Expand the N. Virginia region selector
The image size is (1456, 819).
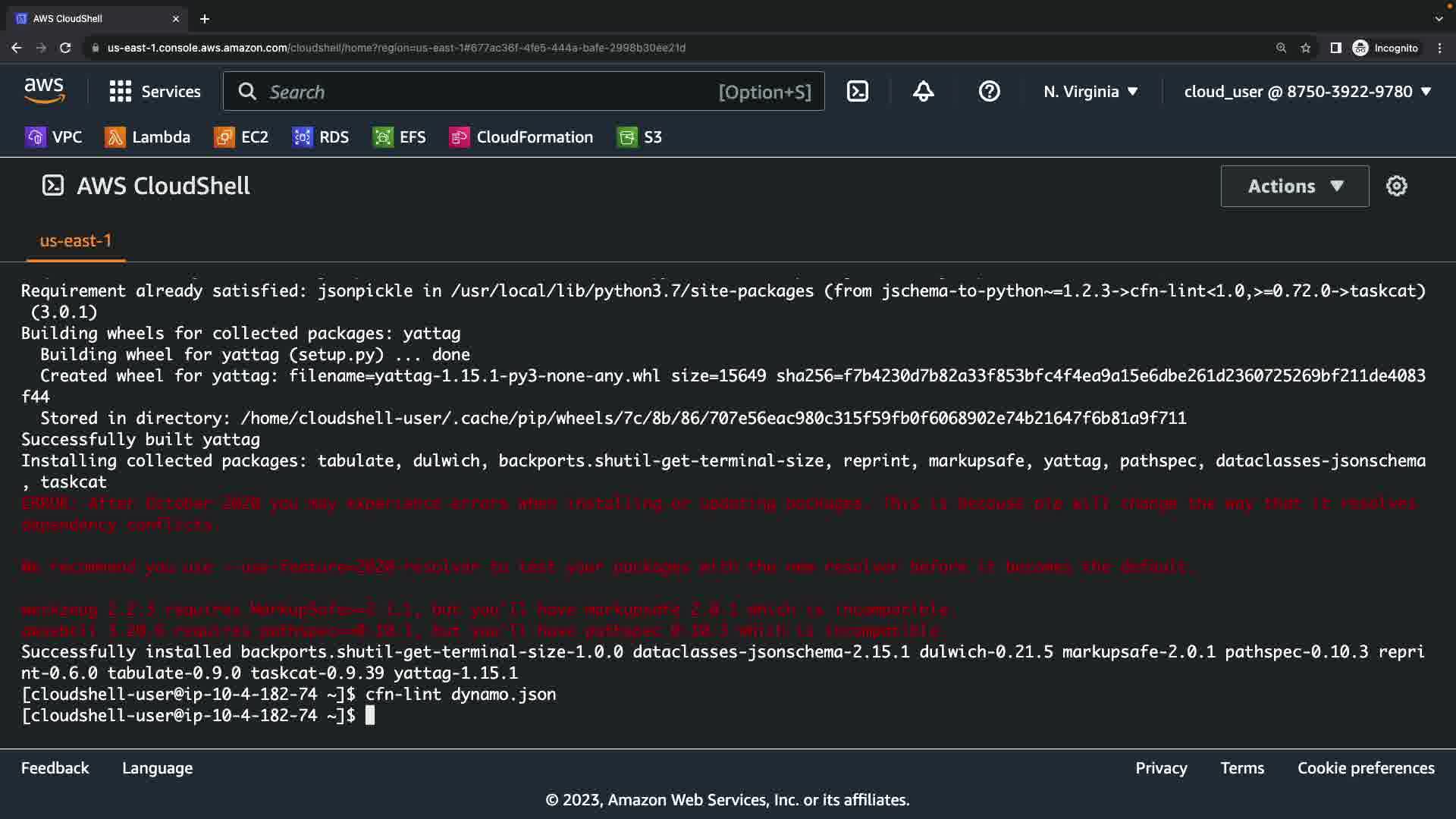(1090, 92)
